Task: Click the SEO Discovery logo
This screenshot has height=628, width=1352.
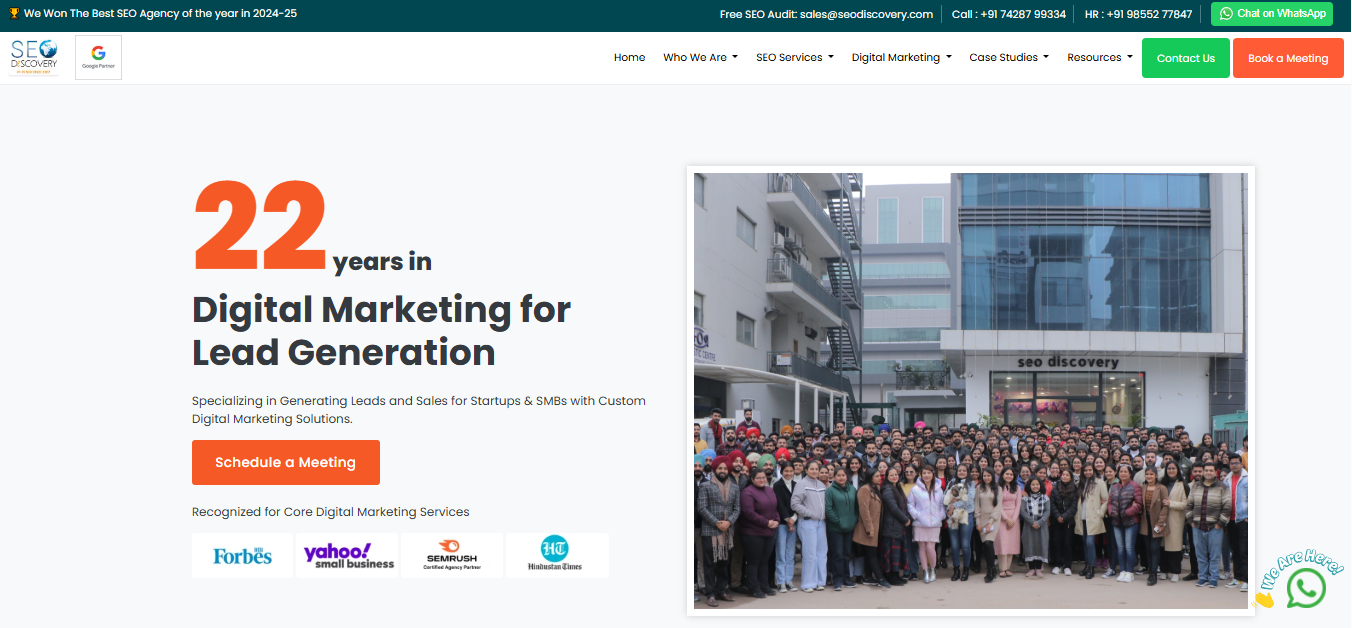Action: point(34,57)
